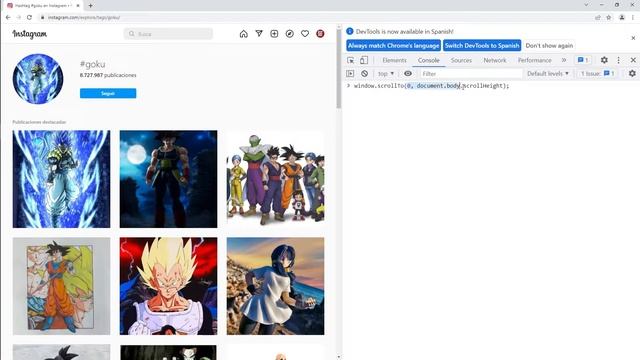The width and height of the screenshot is (640, 360).
Task: Toggle the console sidebar icon
Action: click(350, 73)
